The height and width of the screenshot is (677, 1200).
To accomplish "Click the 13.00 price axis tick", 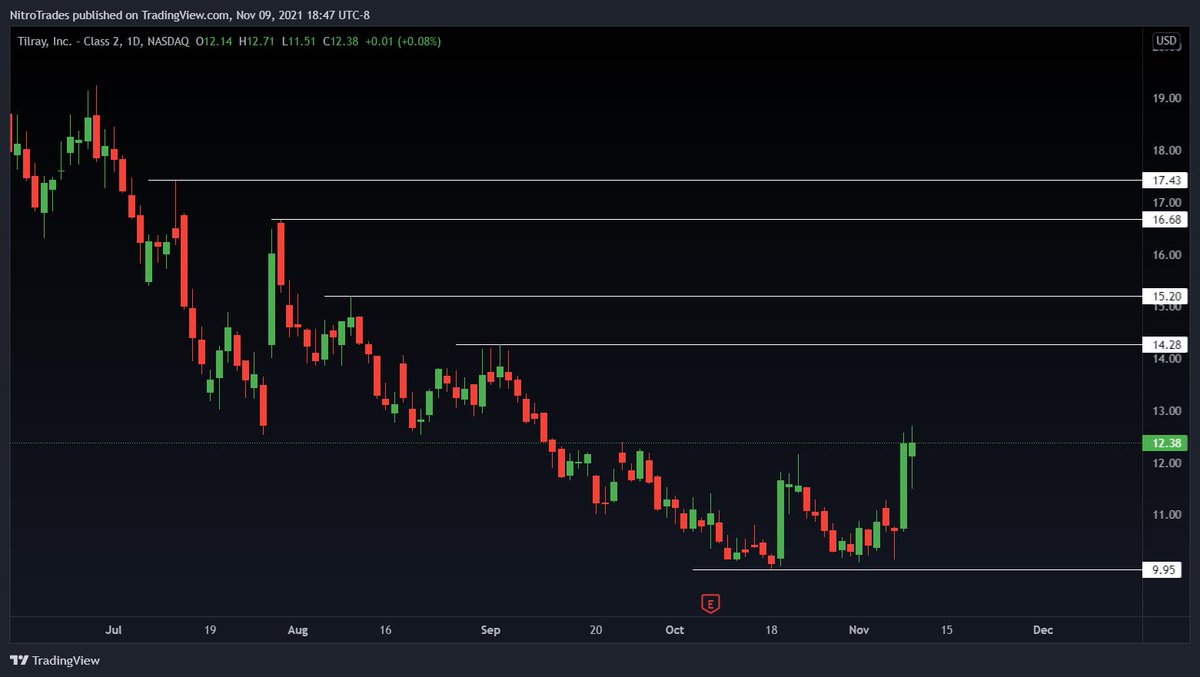I will (1166, 411).
